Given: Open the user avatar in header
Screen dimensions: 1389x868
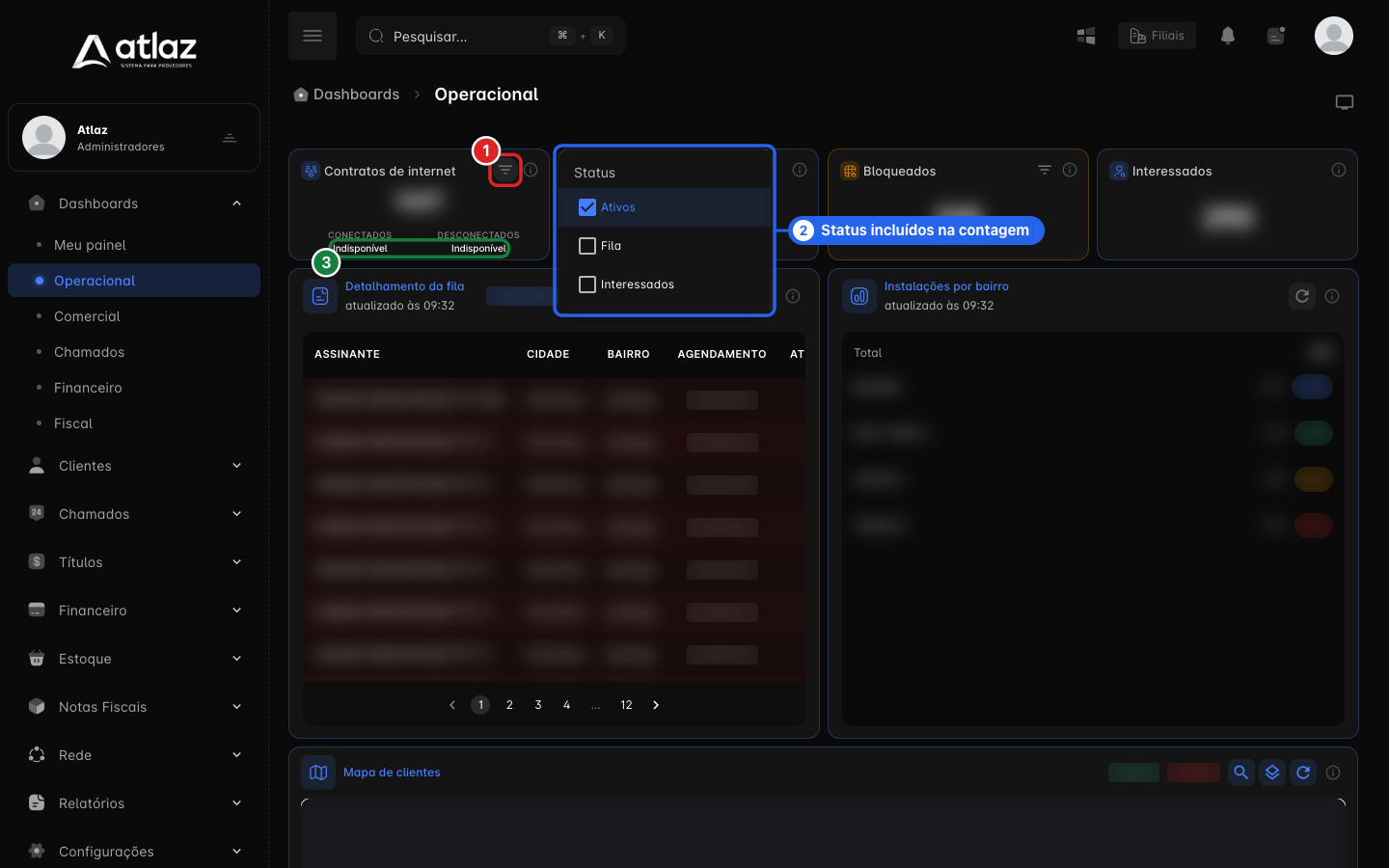Looking at the screenshot, I should [x=1334, y=36].
